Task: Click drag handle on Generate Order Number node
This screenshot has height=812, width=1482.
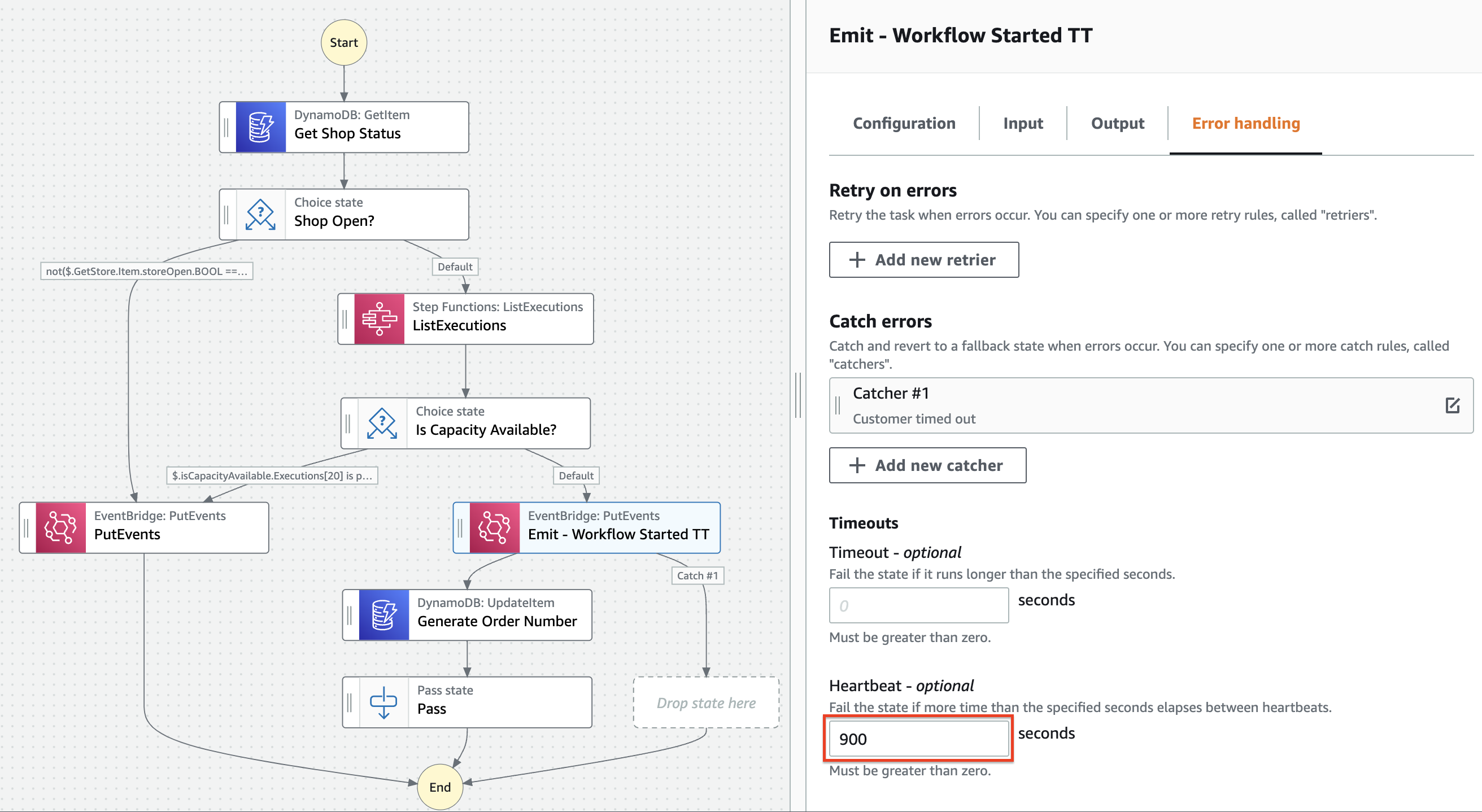Action: [x=350, y=615]
